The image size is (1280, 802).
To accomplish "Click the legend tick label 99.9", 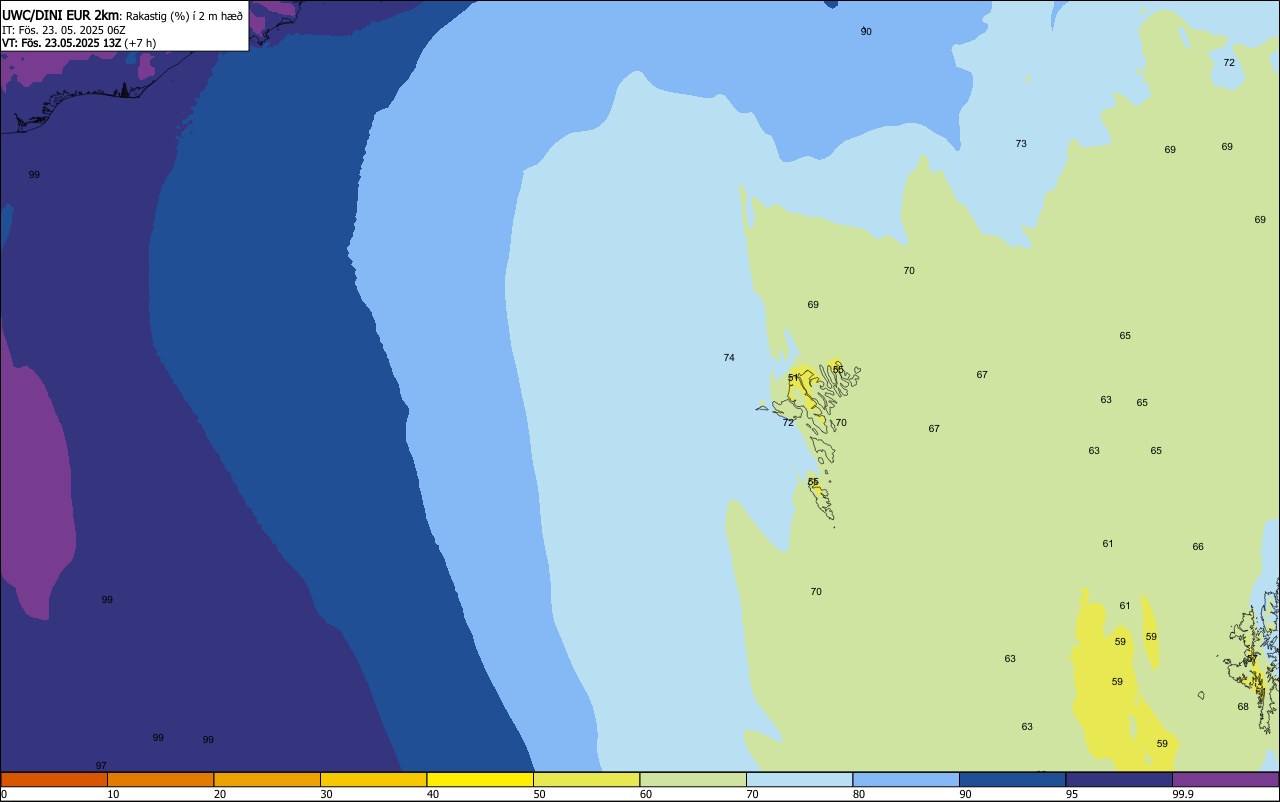I will click(x=1183, y=794).
